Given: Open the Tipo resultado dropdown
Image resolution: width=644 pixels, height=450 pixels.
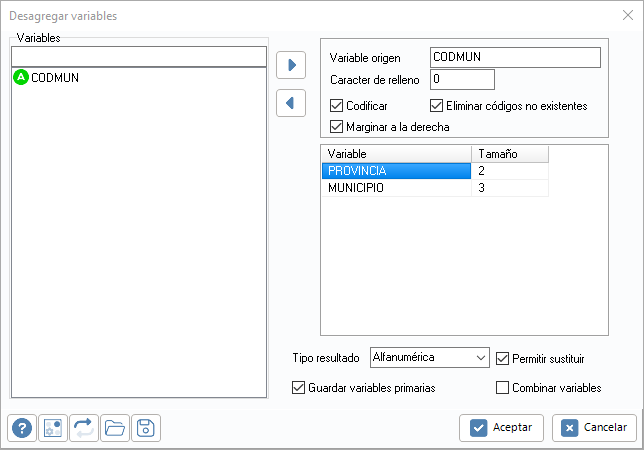Looking at the screenshot, I should (x=429, y=357).
